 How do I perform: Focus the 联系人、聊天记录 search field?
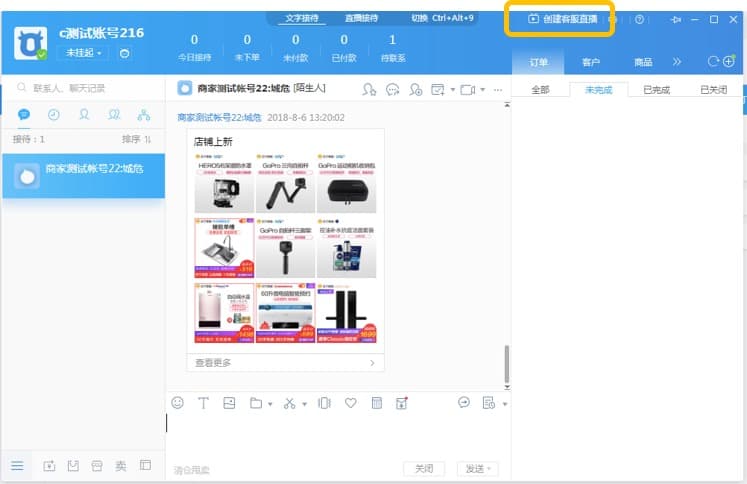83,88
